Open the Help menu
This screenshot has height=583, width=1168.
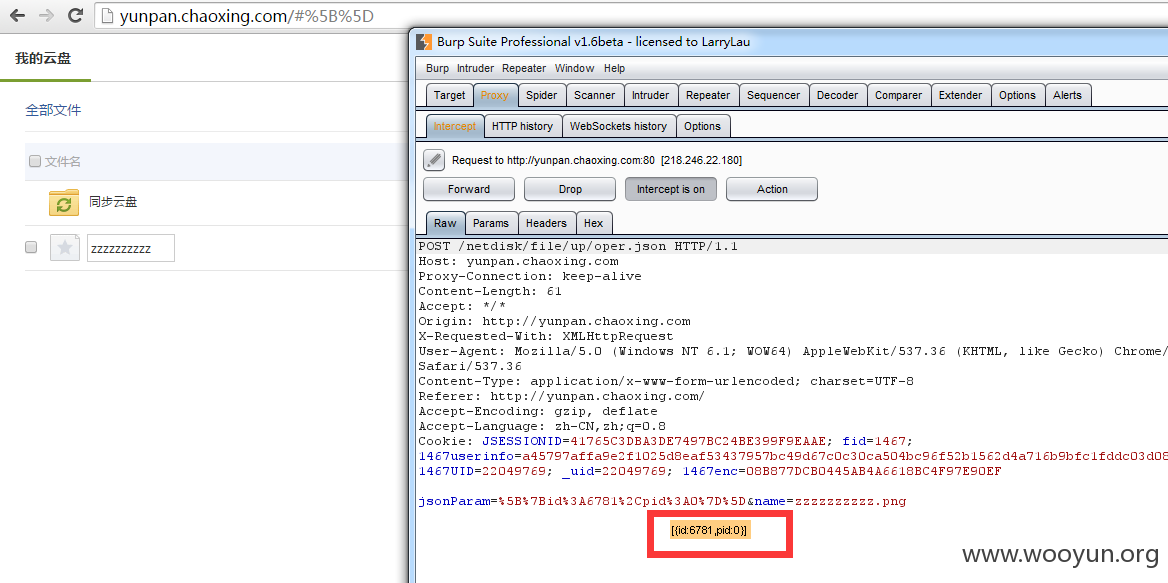tap(615, 68)
